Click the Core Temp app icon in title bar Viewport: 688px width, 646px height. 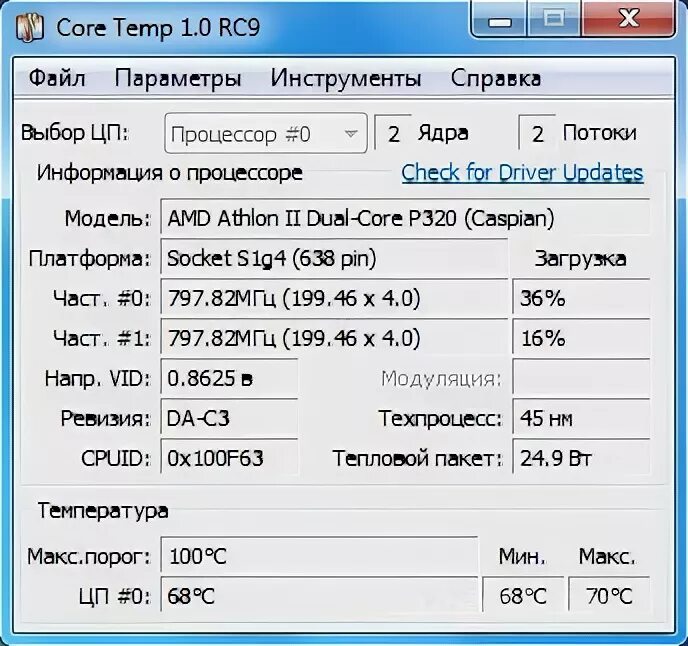pyautogui.click(x=29, y=28)
